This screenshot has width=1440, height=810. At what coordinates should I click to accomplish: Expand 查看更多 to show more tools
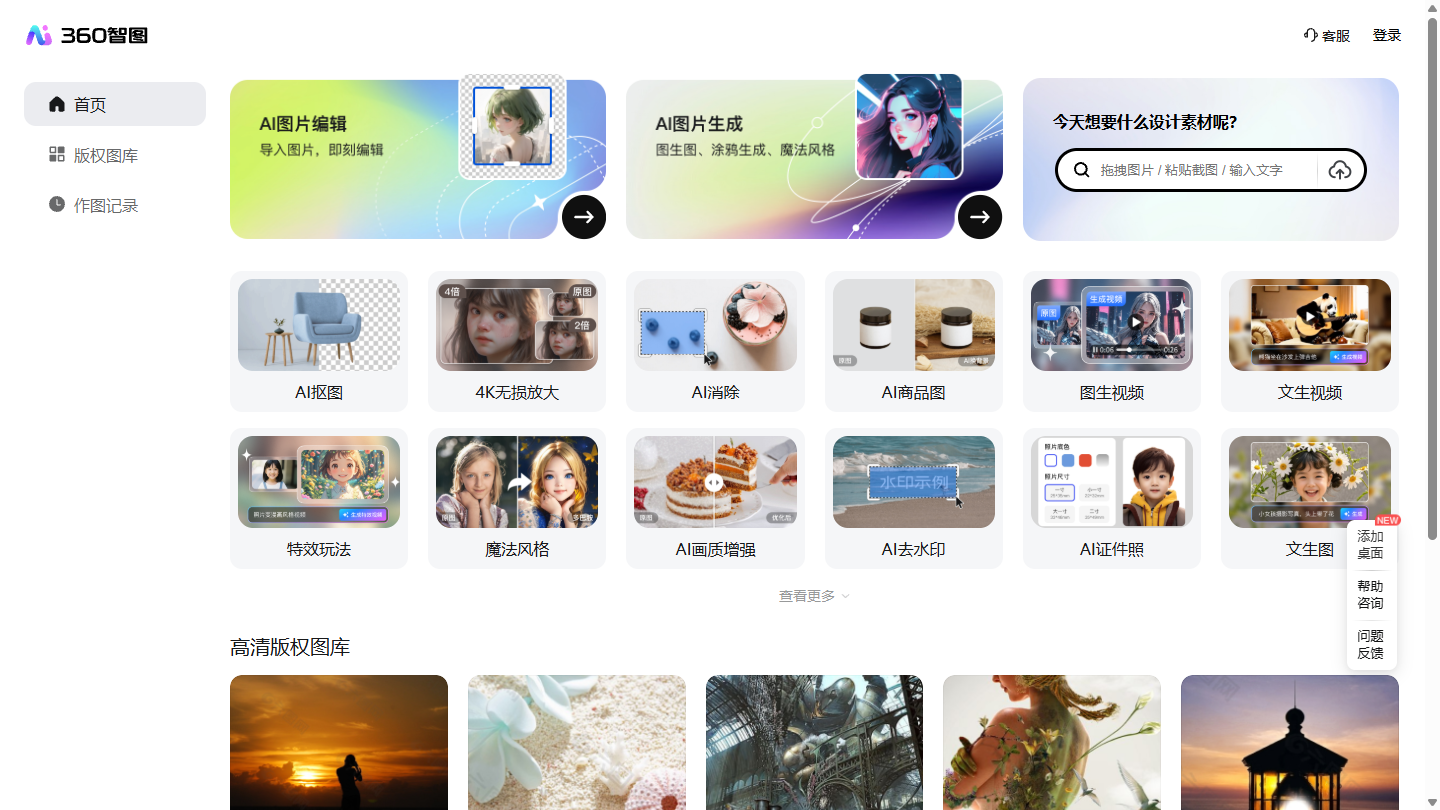tap(814, 596)
